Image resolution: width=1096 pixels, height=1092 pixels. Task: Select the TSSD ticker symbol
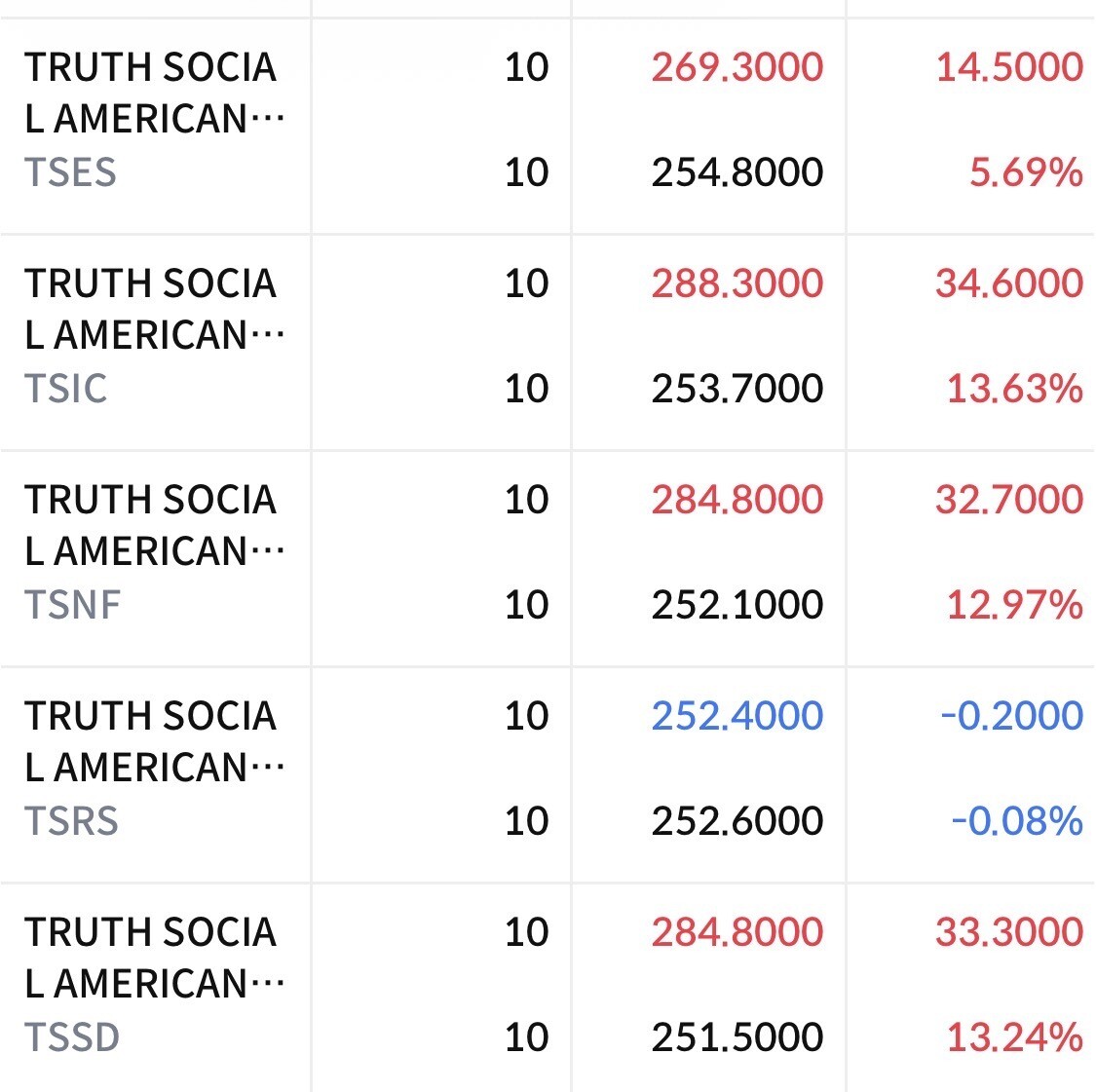tap(72, 1037)
